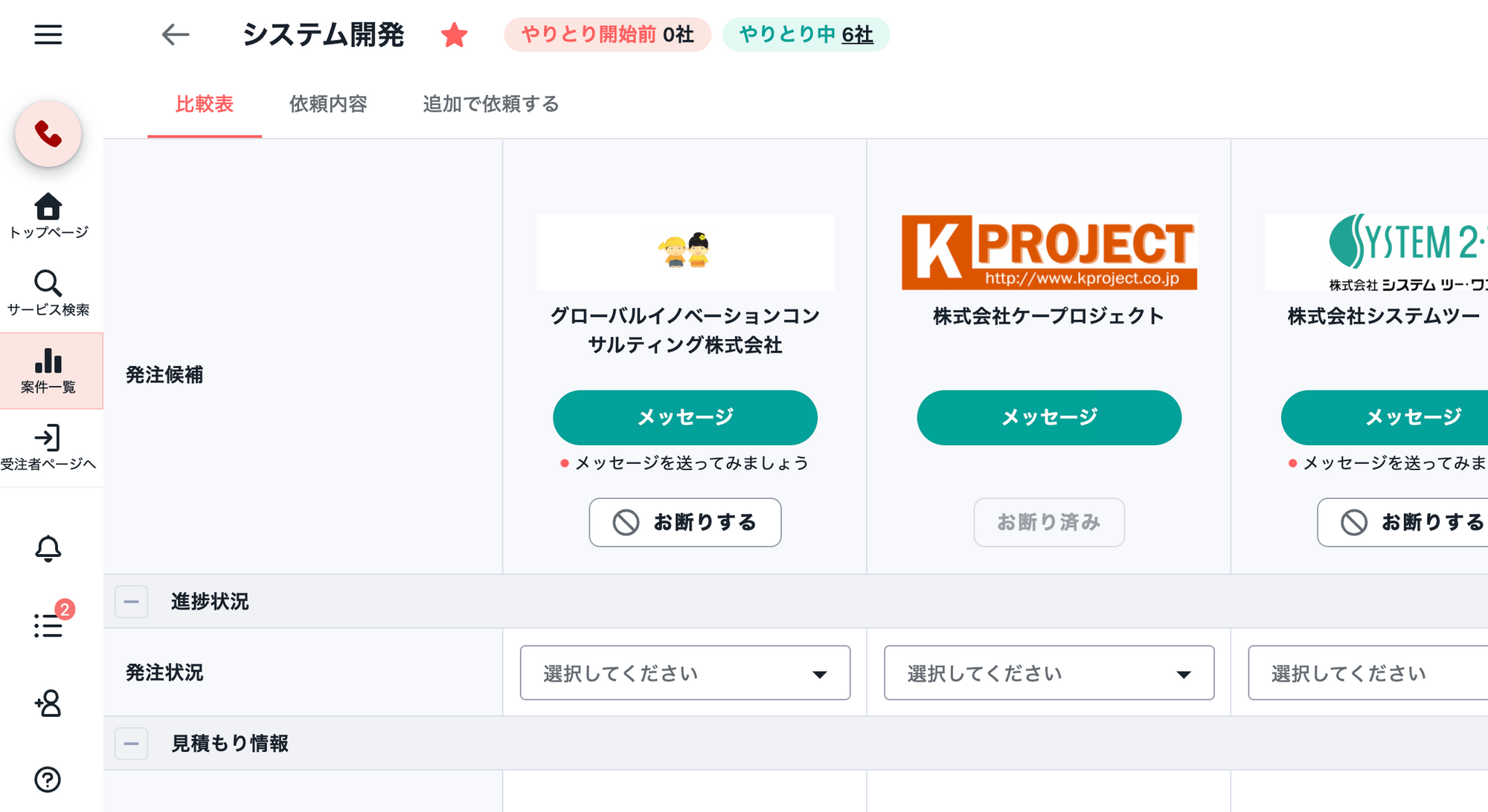Click お断りする for グローバルイノベーションコンサルティング
The width and height of the screenshot is (1488, 812).
point(684,523)
